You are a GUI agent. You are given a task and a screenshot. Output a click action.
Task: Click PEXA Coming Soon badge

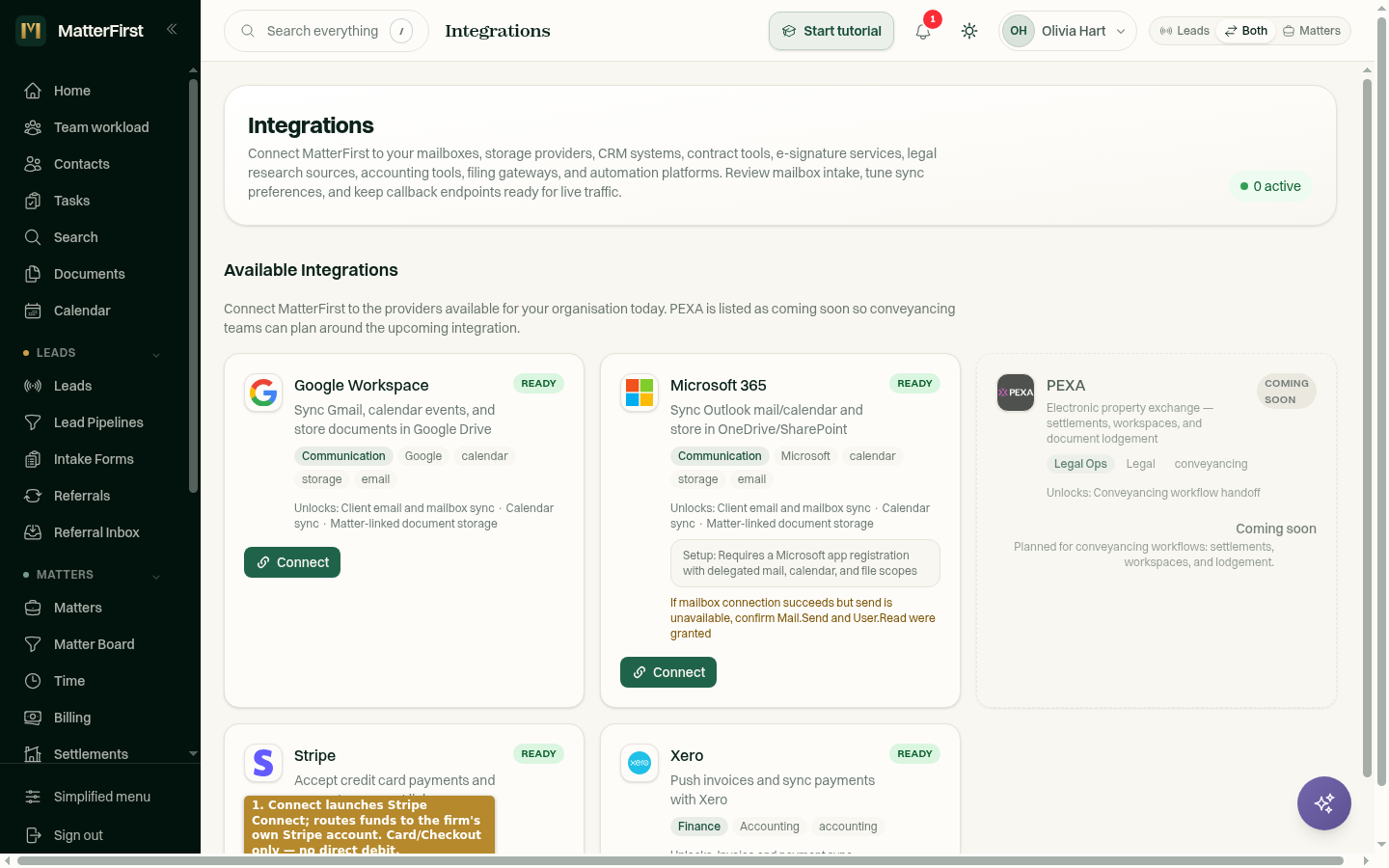pyautogui.click(x=1287, y=392)
